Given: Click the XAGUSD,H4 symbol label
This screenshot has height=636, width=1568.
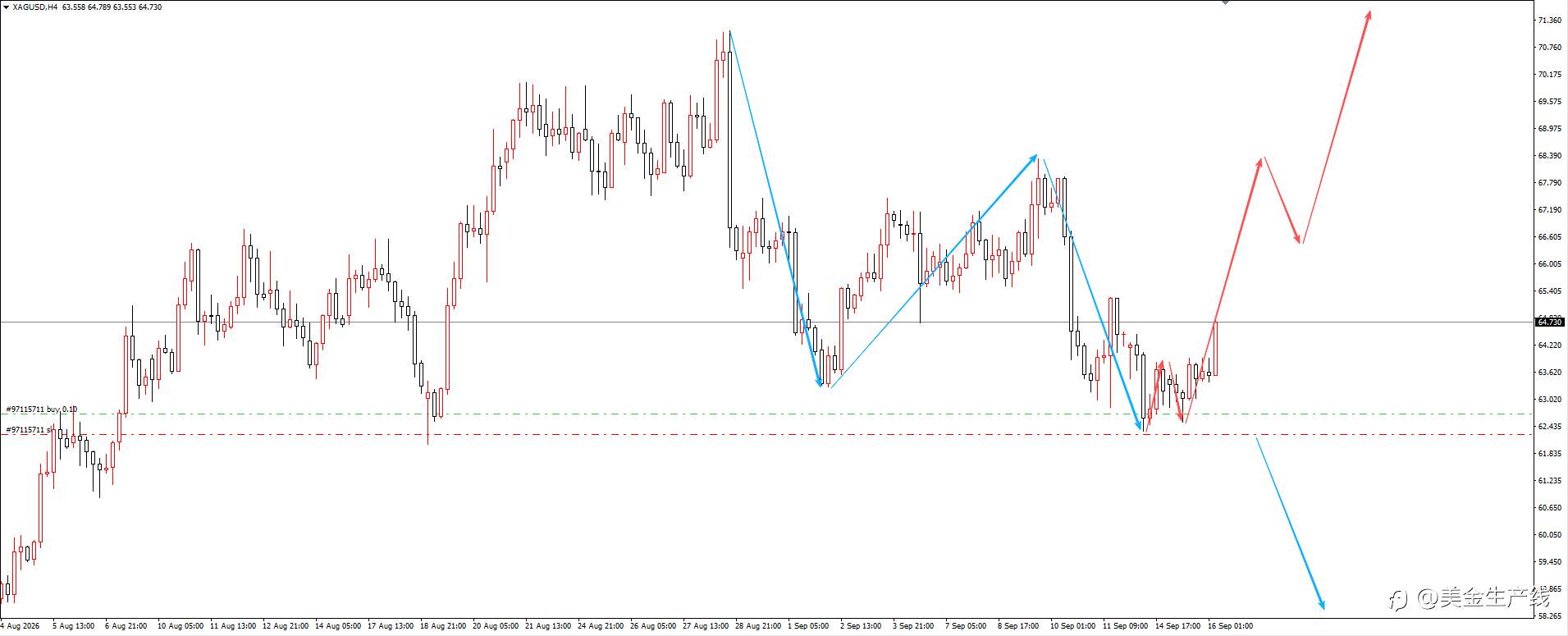Looking at the screenshot, I should tap(35, 7).
